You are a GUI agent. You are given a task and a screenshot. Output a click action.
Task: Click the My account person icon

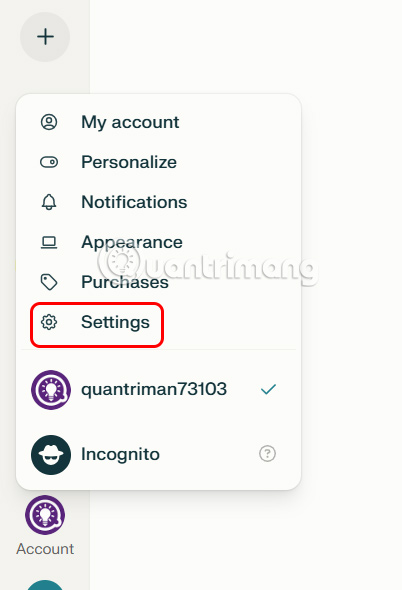point(49,122)
